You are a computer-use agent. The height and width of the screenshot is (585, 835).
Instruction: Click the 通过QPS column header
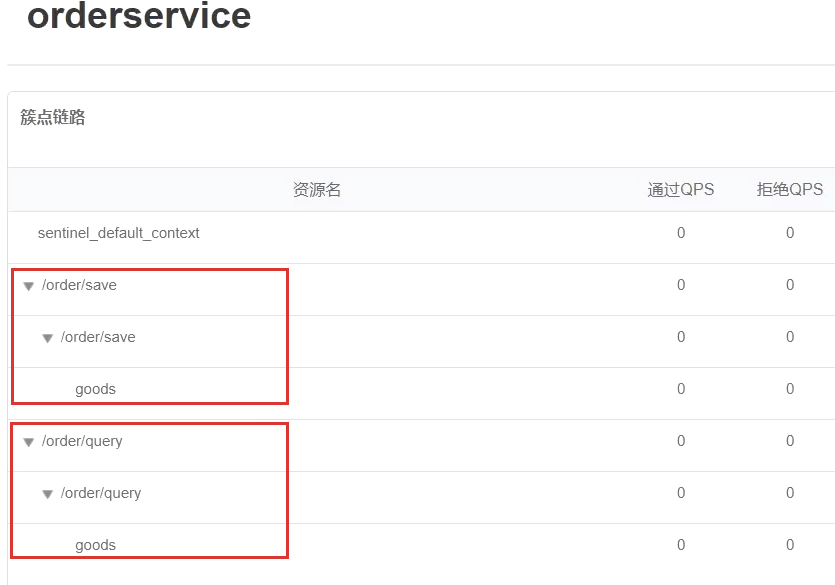point(681,189)
